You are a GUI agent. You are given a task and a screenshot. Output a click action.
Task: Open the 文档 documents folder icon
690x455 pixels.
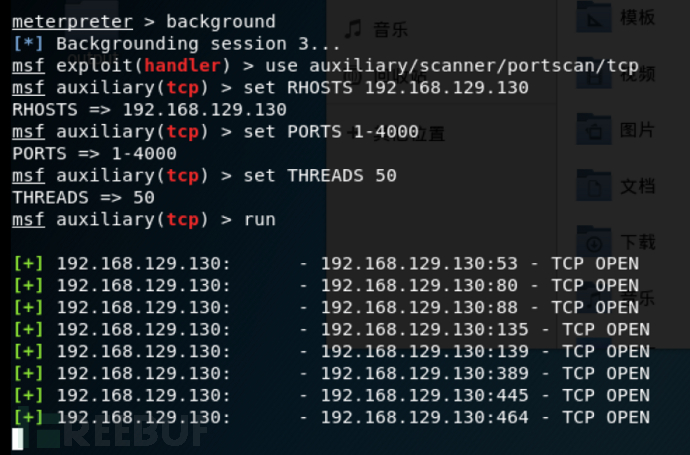[594, 185]
